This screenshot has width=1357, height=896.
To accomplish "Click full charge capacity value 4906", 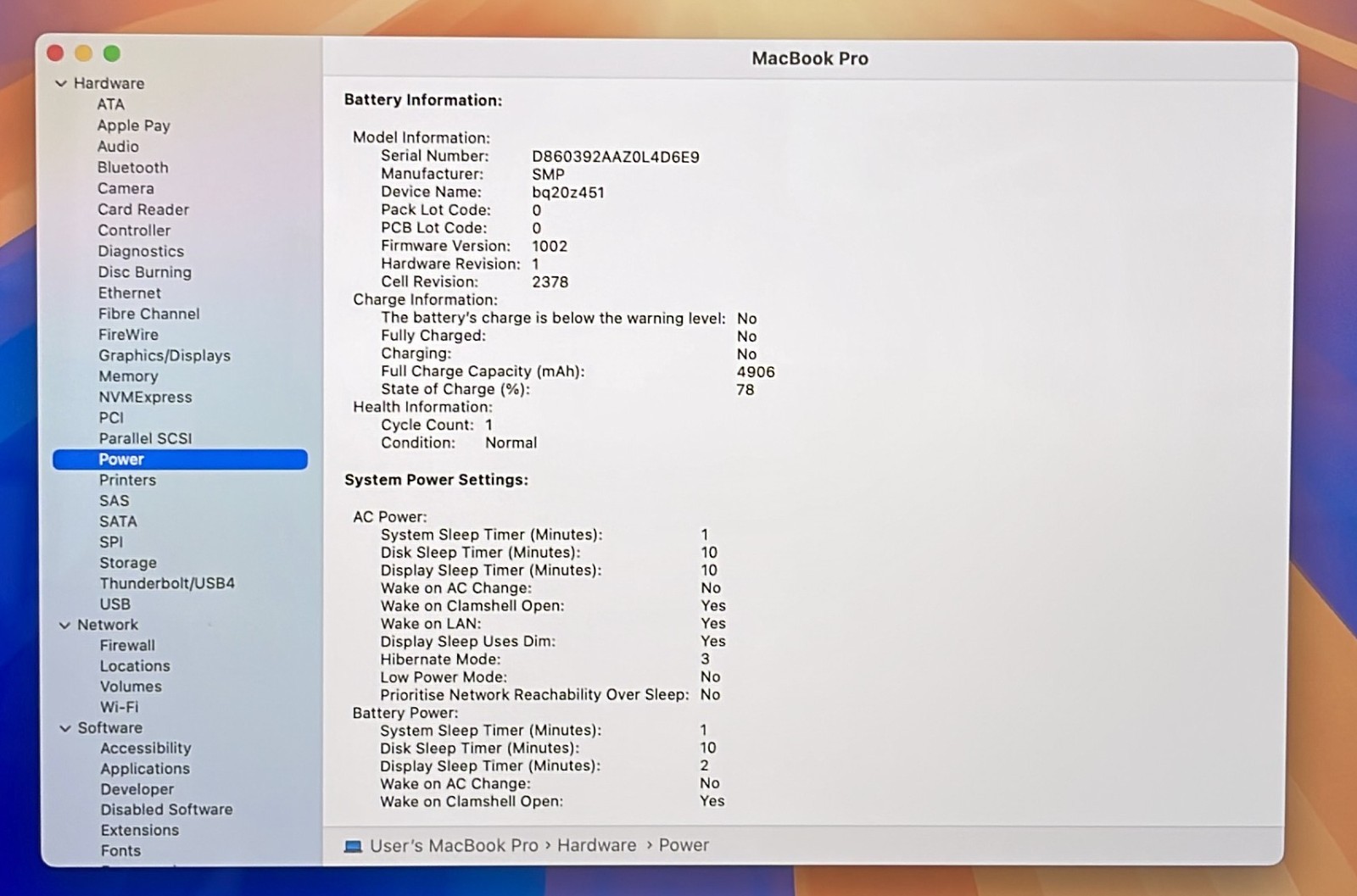I will pyautogui.click(x=756, y=372).
